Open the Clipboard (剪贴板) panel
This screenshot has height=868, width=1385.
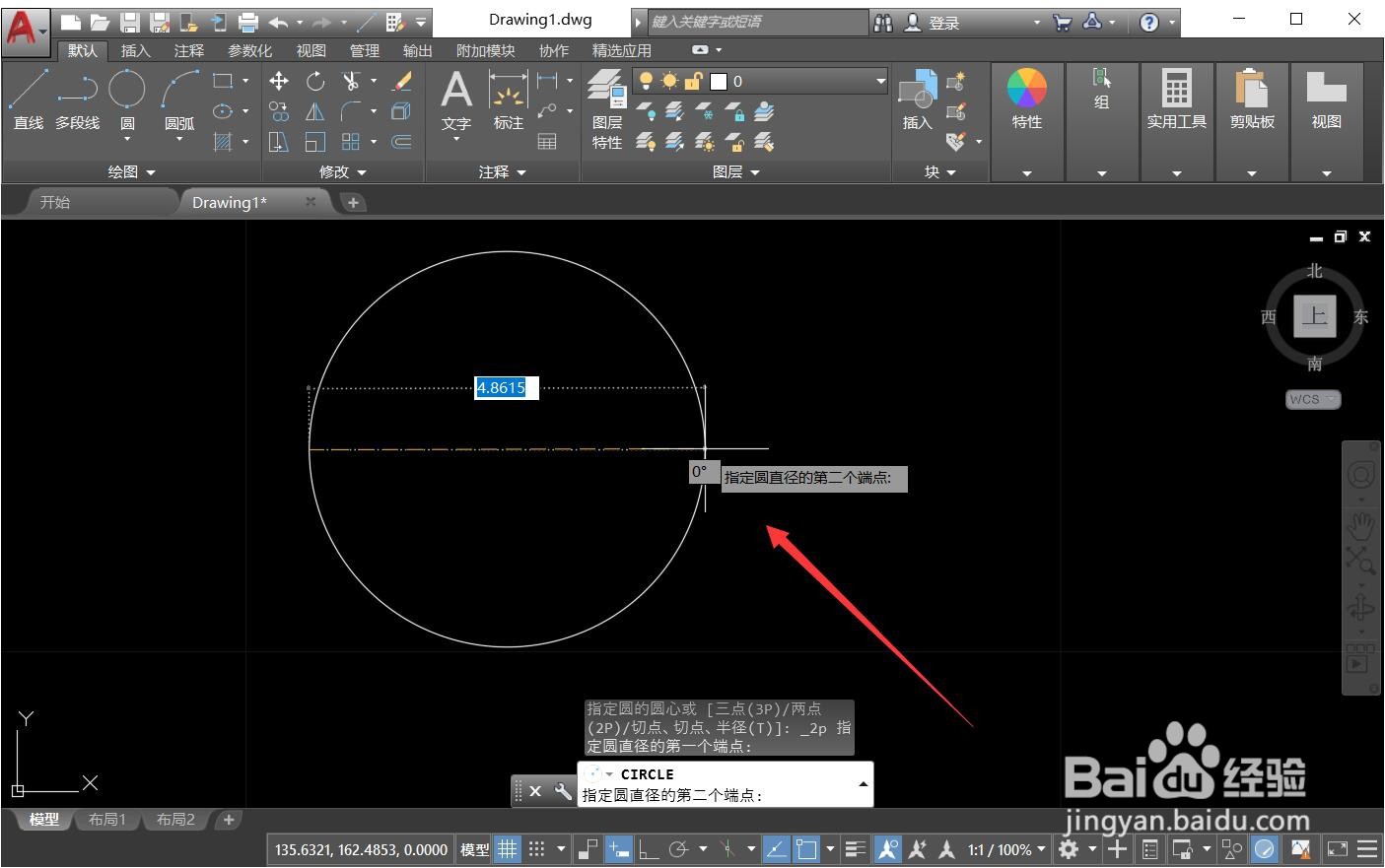1252,100
